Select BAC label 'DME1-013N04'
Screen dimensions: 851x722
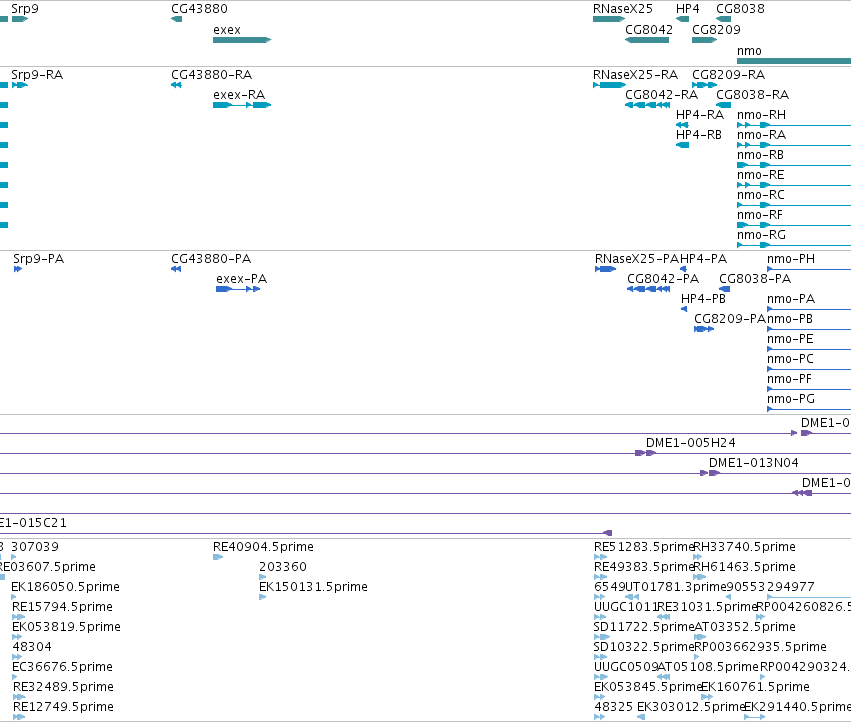tap(754, 463)
